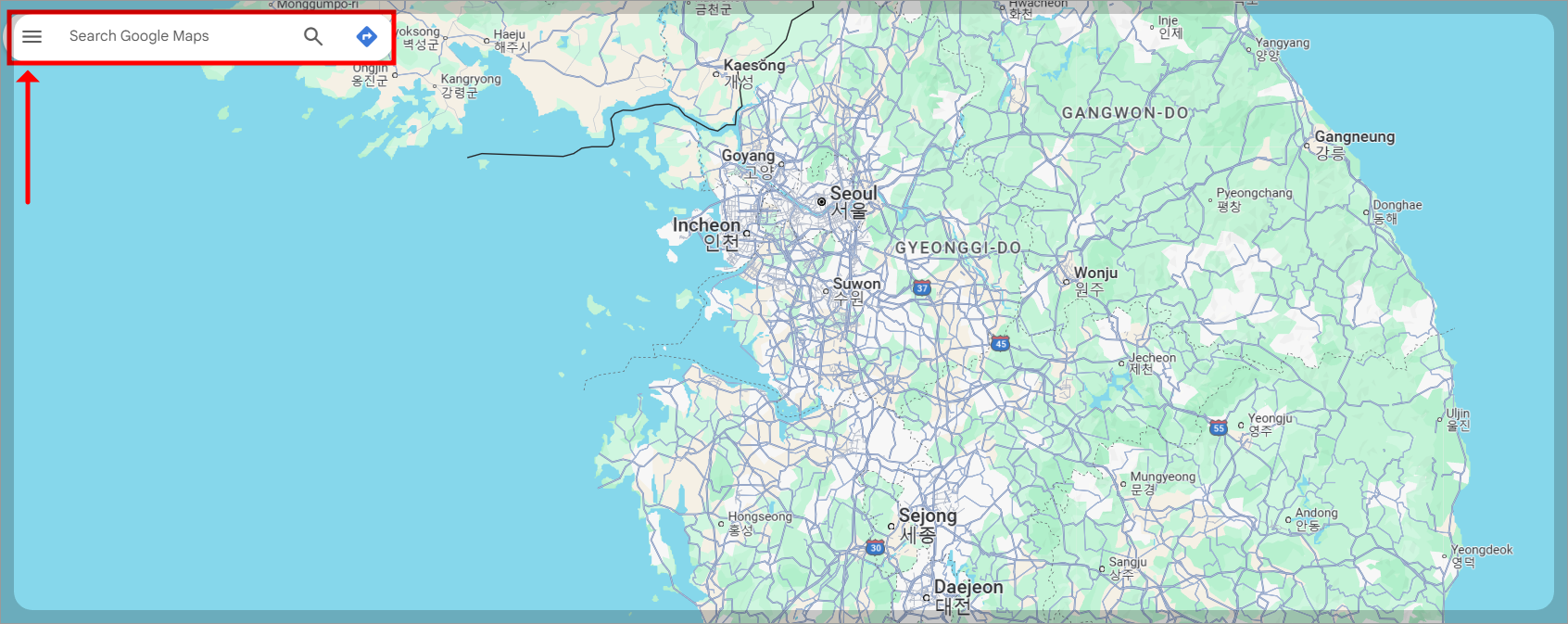
Task: Select the Donghae label
Action: pos(1397,212)
